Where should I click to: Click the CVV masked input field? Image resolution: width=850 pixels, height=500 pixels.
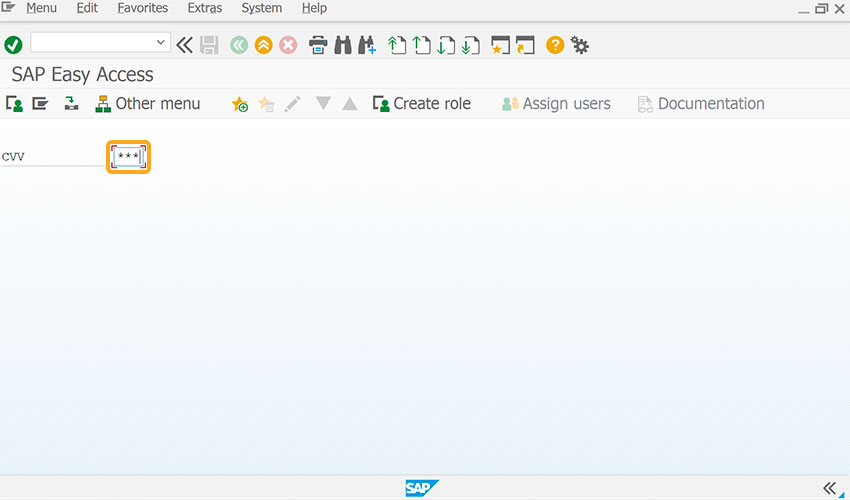click(128, 157)
